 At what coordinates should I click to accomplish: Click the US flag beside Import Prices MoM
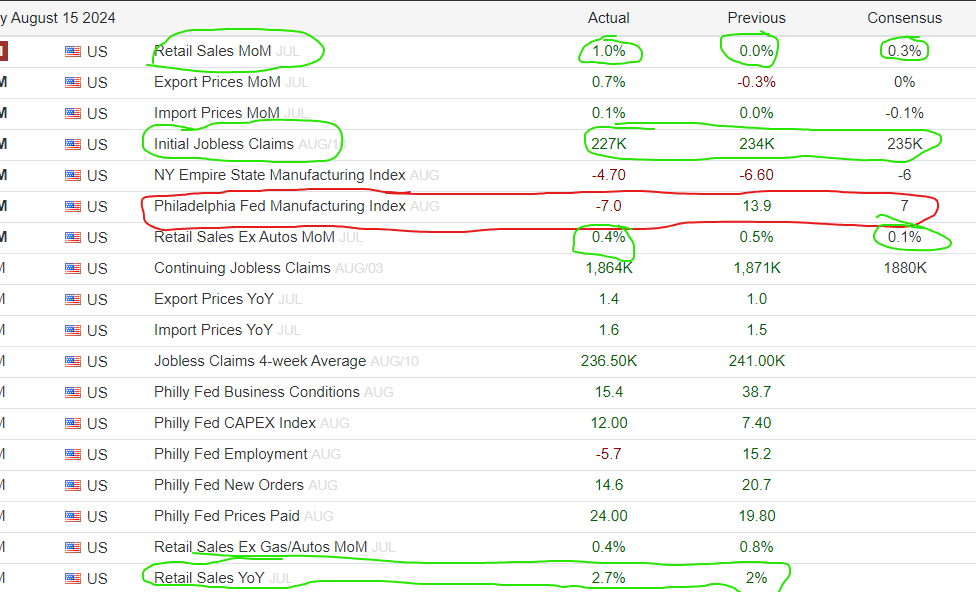(x=73, y=114)
